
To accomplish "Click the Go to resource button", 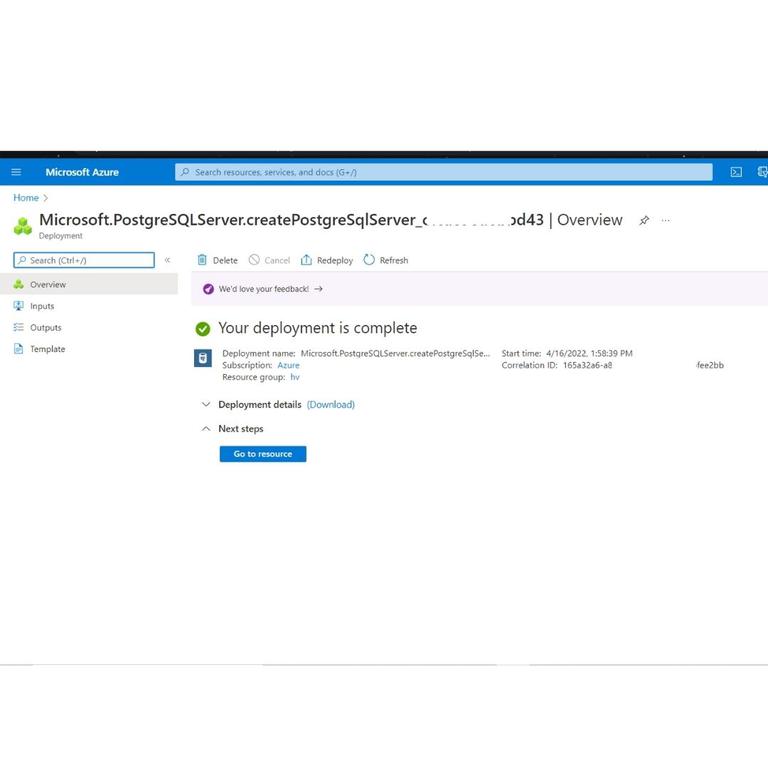I will 263,454.
